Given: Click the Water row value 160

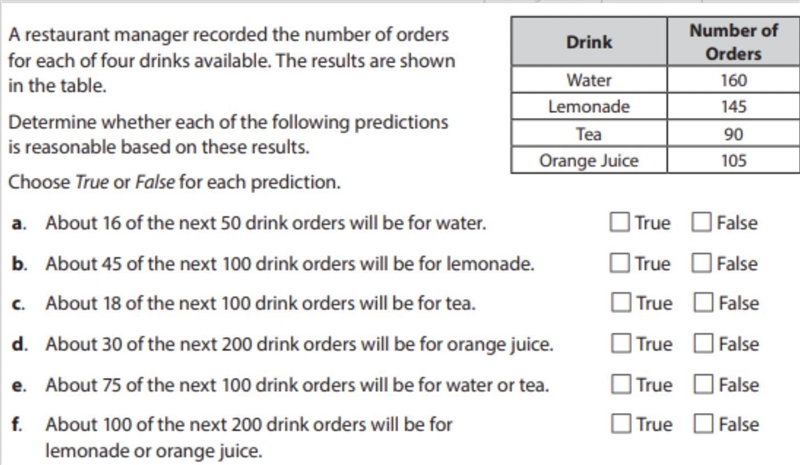Looking at the screenshot, I should coord(734,80).
